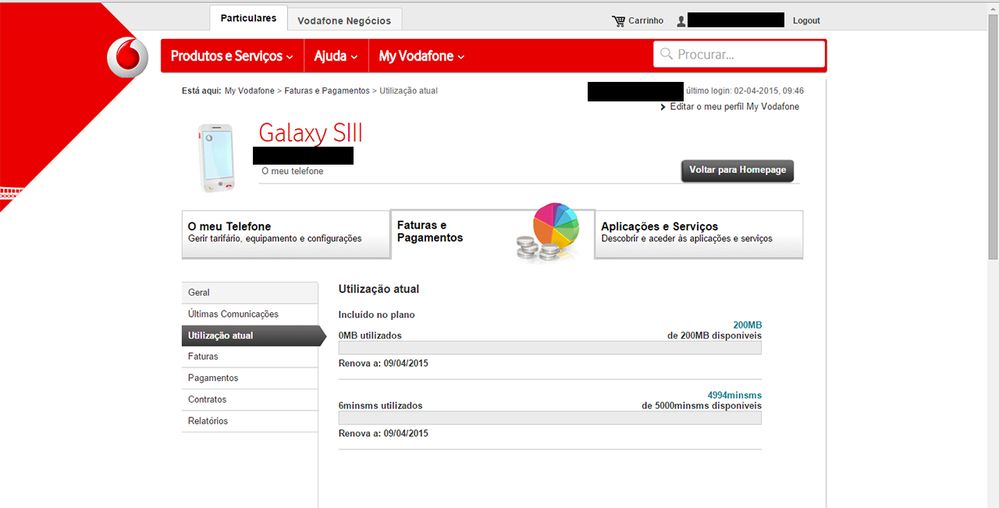Open the shopping cart icon
Image resolution: width=999 pixels, height=508 pixels.
click(619, 21)
